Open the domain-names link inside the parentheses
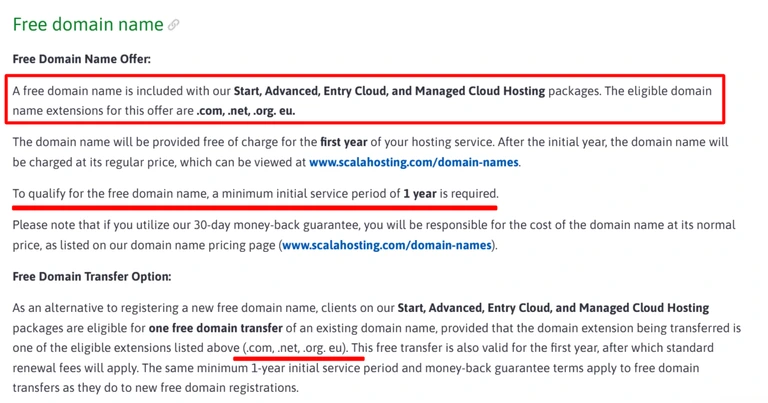 [x=387, y=245]
